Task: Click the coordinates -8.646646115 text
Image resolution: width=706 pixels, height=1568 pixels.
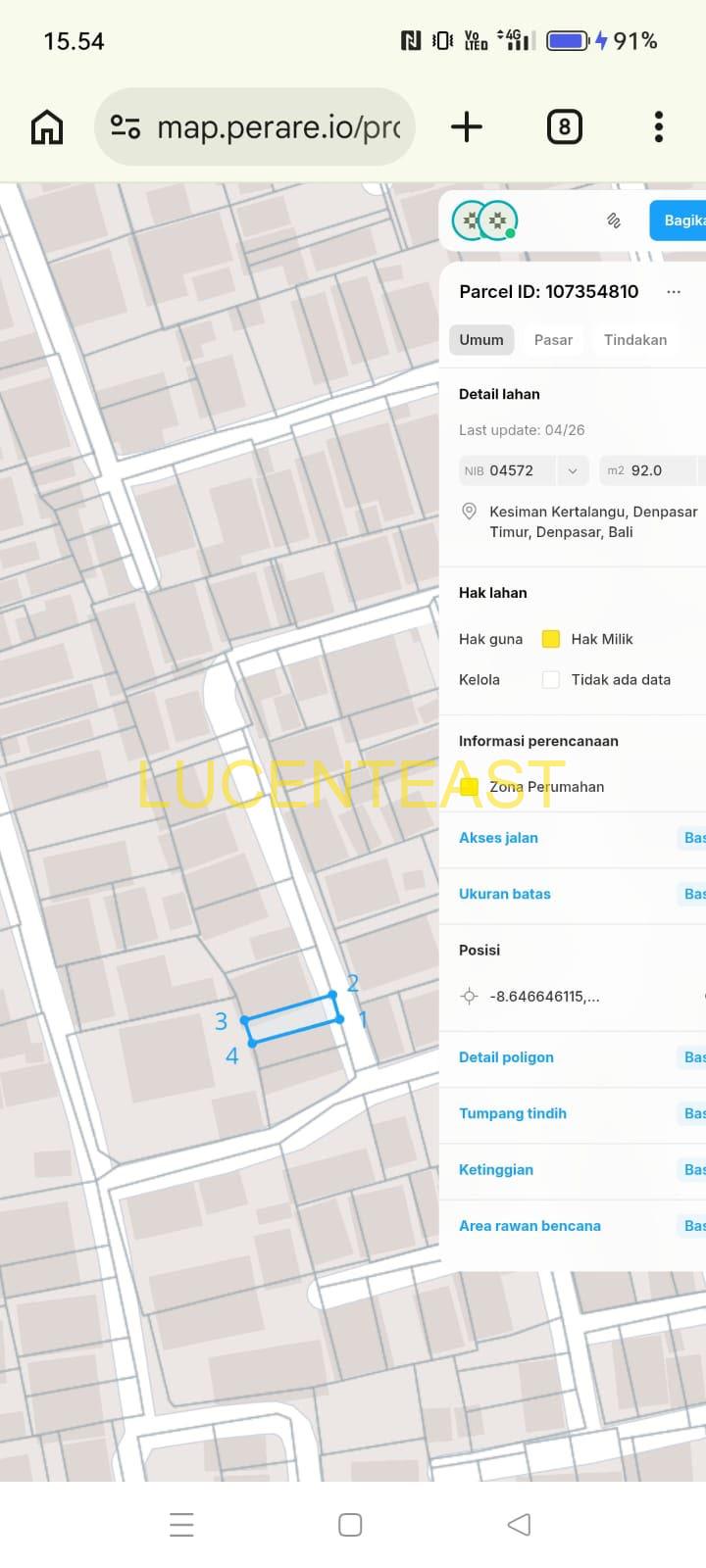Action: (x=544, y=997)
